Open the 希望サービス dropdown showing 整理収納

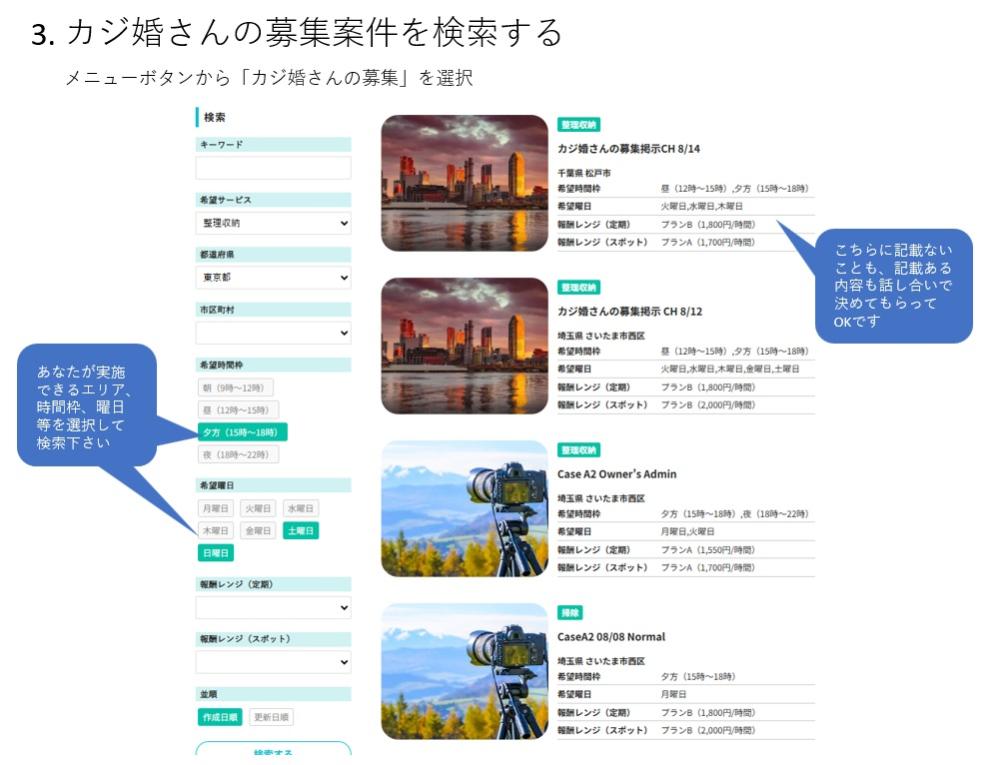point(273,223)
